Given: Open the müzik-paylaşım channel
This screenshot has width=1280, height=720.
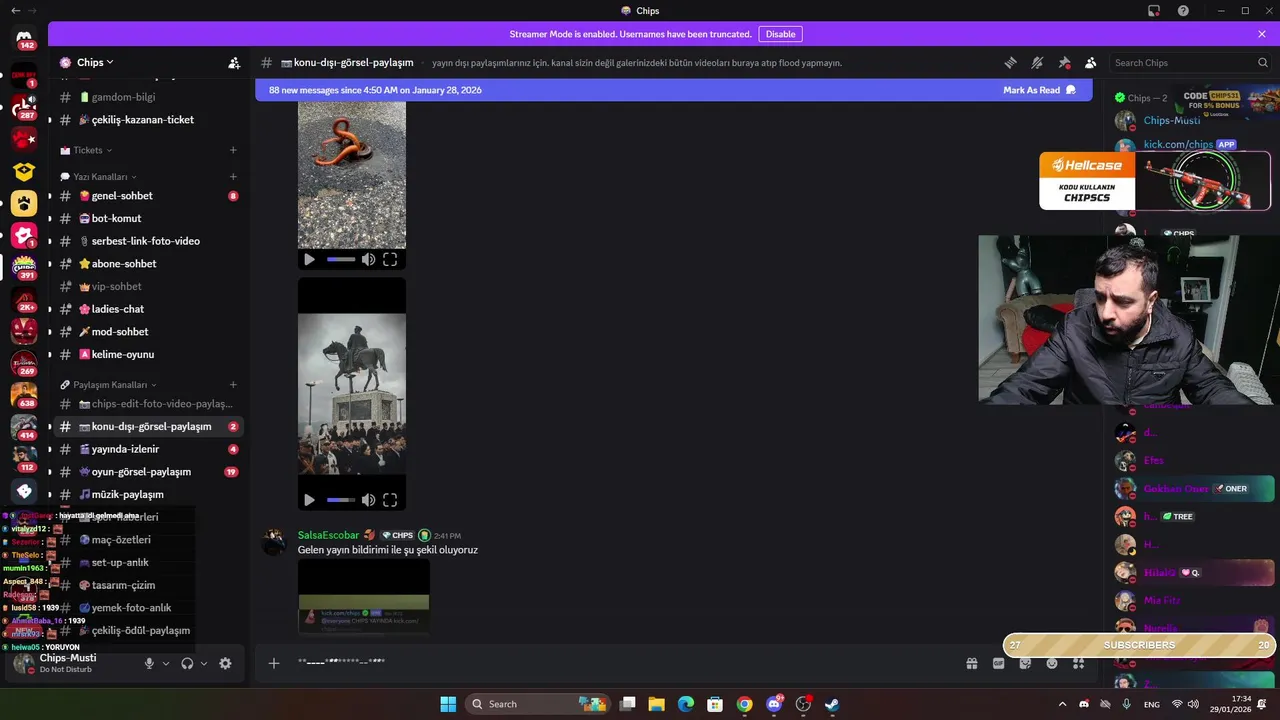Looking at the screenshot, I should point(148,494).
